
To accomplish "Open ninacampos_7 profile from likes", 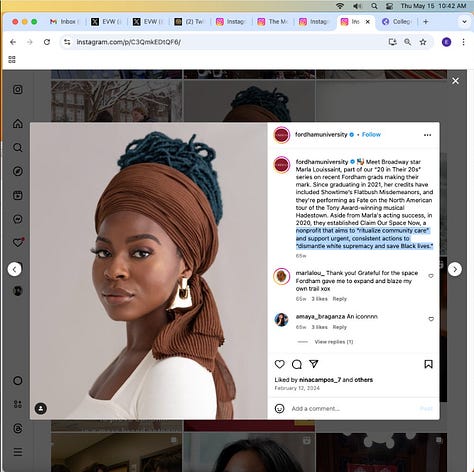I will point(320,380).
